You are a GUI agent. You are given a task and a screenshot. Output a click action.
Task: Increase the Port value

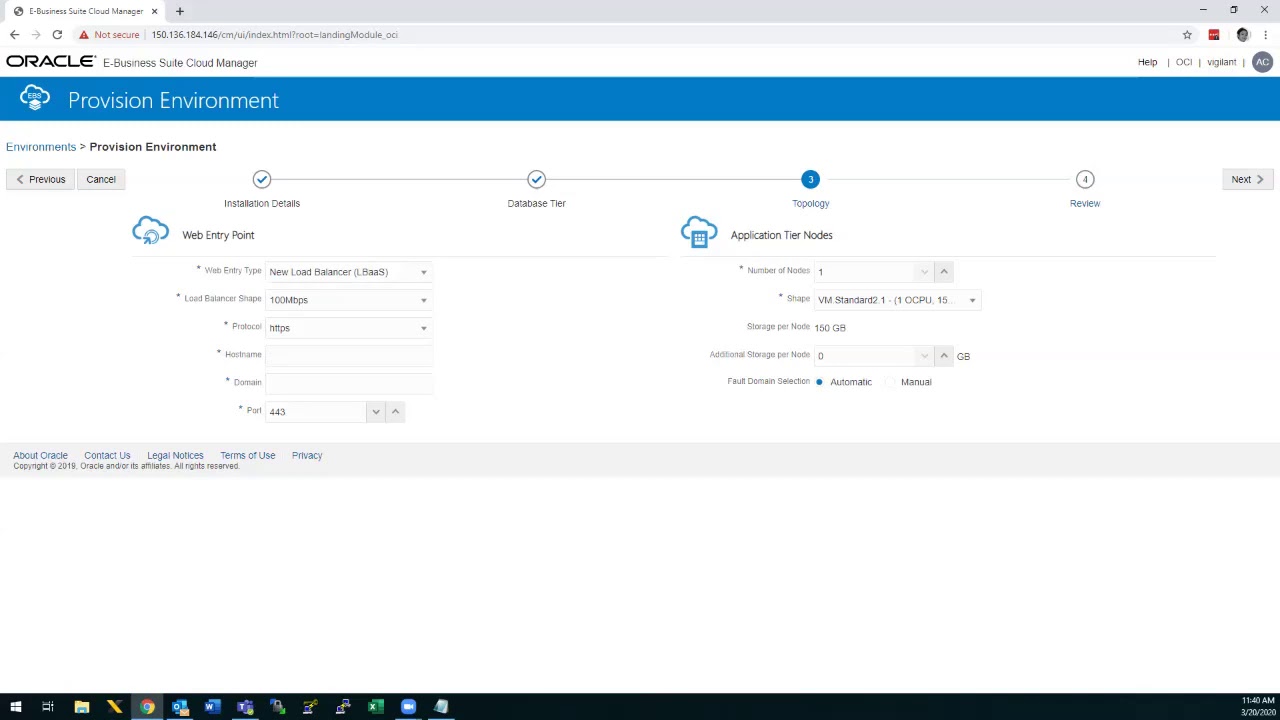click(395, 411)
